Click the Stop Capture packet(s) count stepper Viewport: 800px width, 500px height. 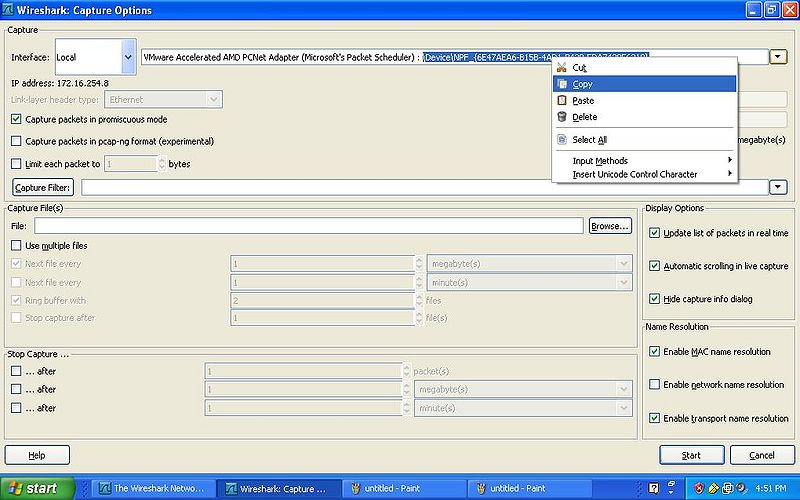(x=407, y=371)
